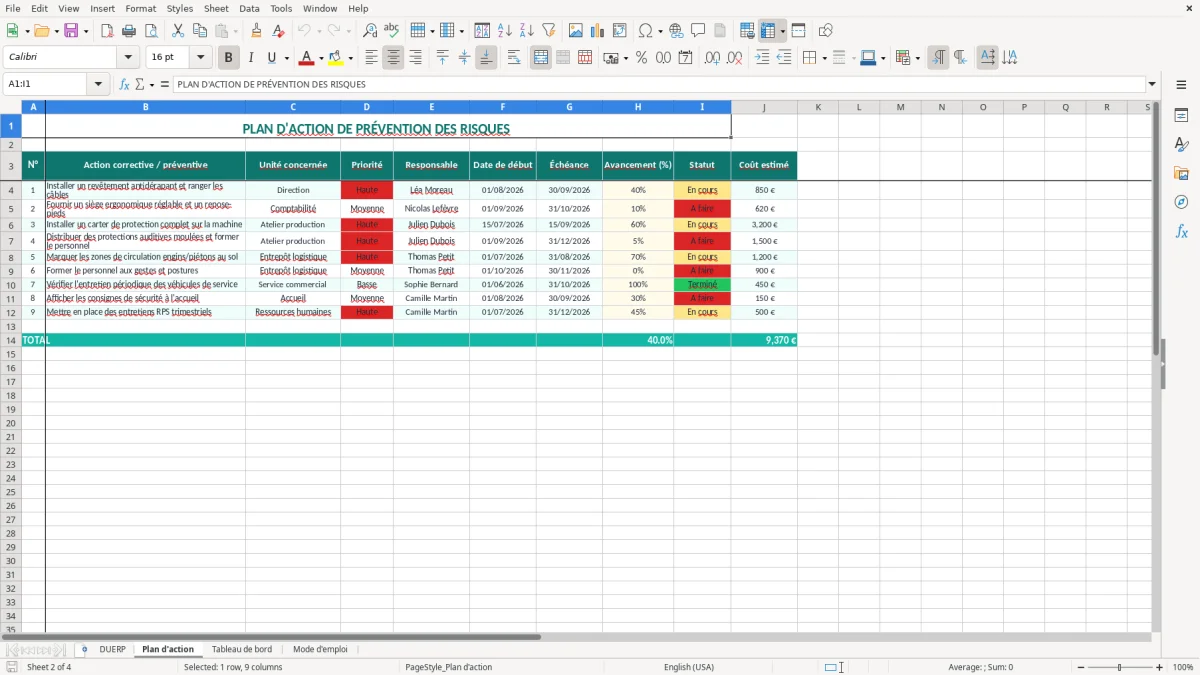Click the Copy icon
Image resolution: width=1200 pixels, height=675 pixels.
(200, 31)
